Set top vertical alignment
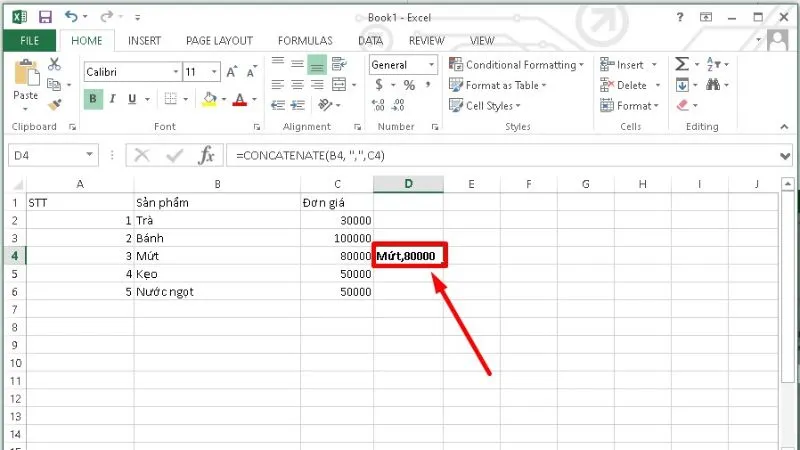This screenshot has width=800, height=450. tap(278, 64)
